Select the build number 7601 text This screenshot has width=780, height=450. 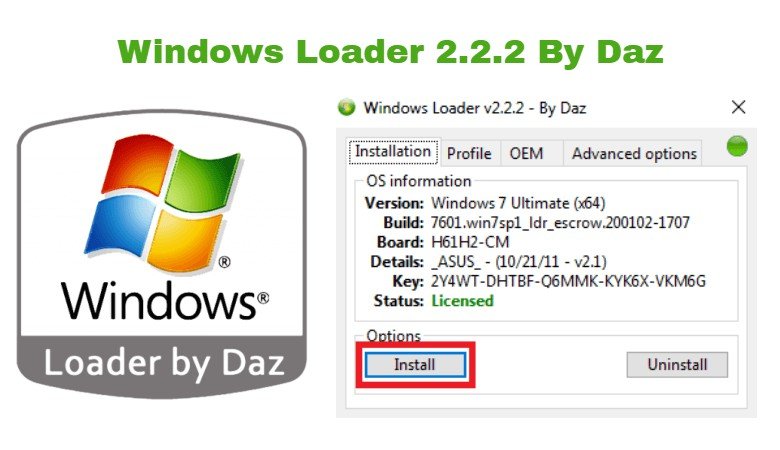tap(560, 222)
